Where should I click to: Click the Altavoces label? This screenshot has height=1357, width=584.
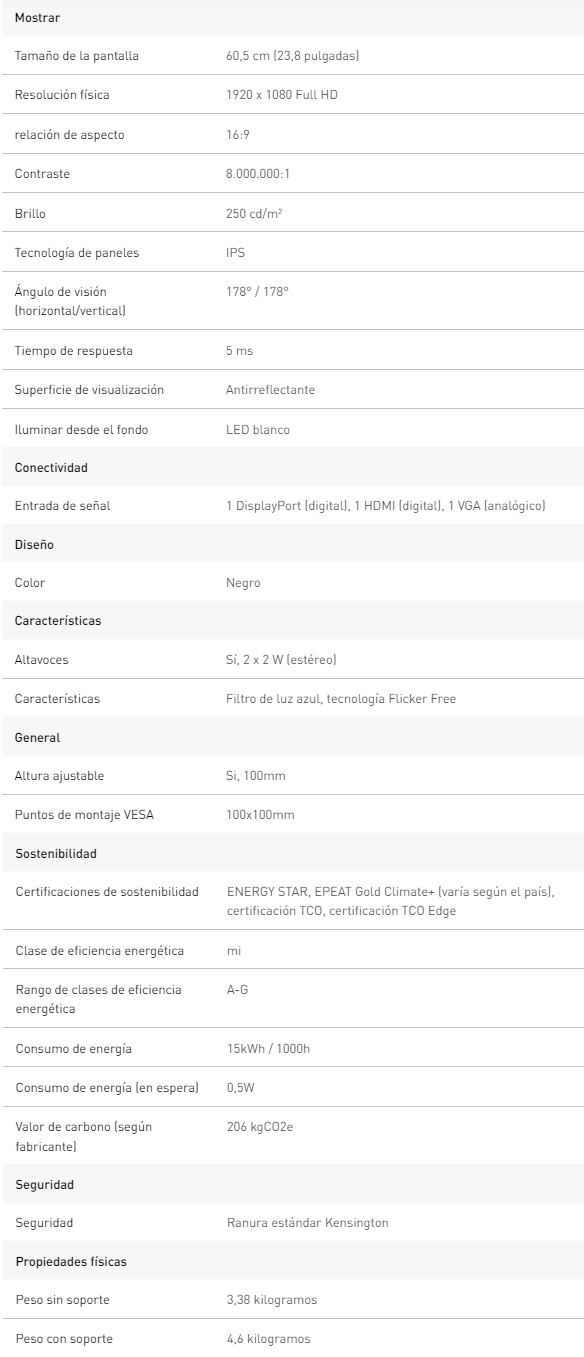coord(42,660)
